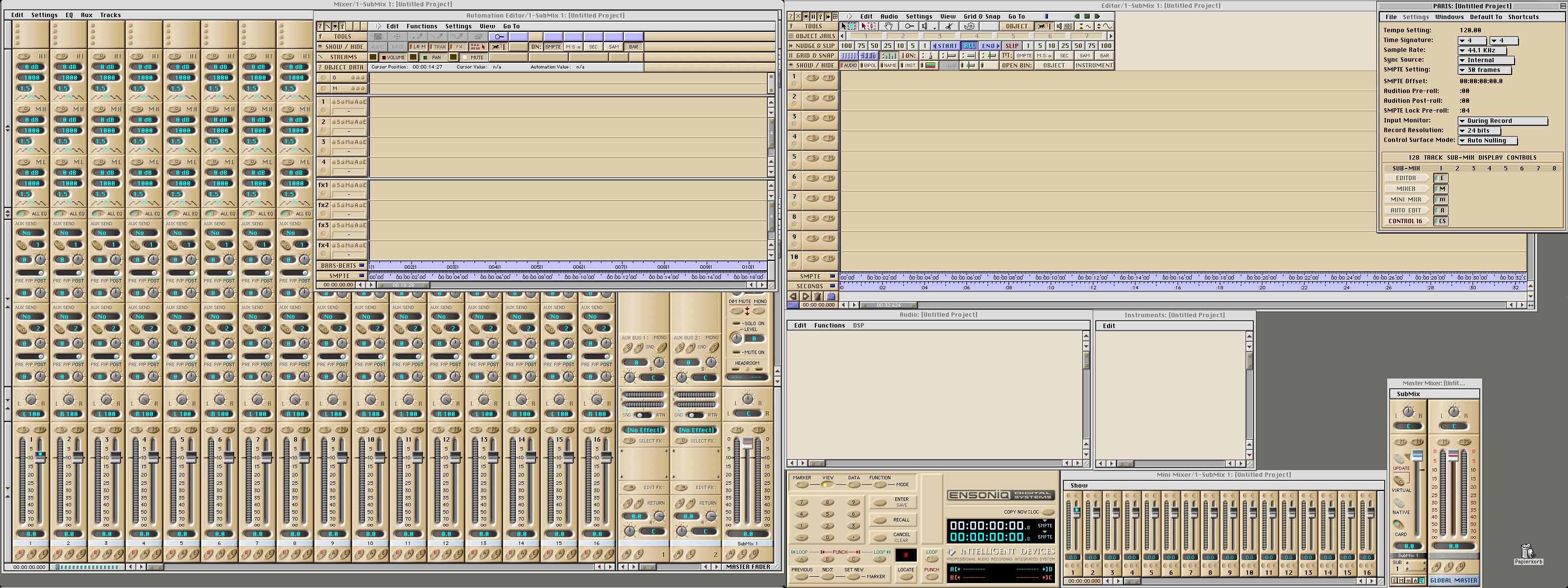Expand the NUDGE & SLIP section header
The width and height of the screenshot is (1568, 588).
pos(813,46)
